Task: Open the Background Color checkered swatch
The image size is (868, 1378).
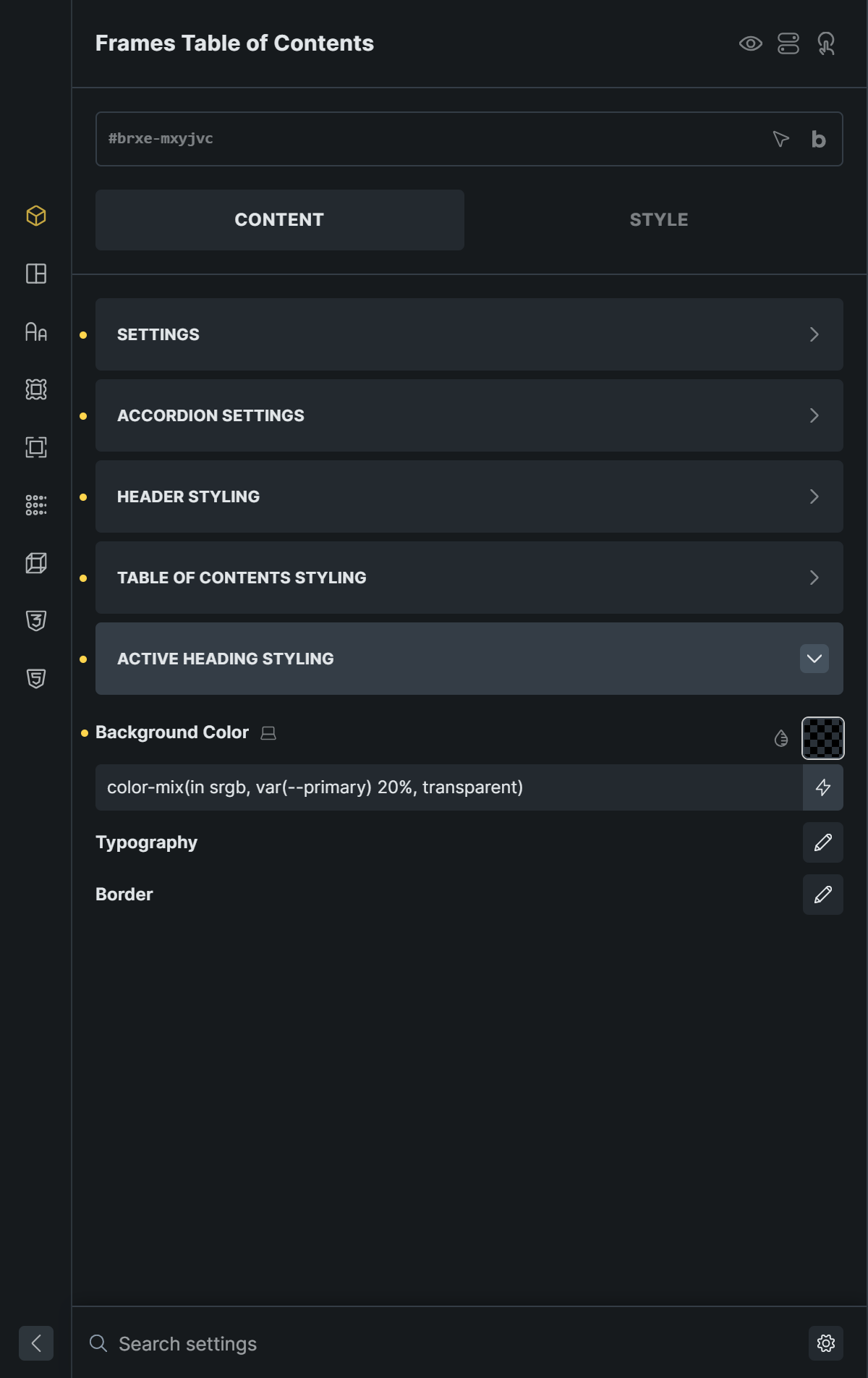Action: coord(823,738)
